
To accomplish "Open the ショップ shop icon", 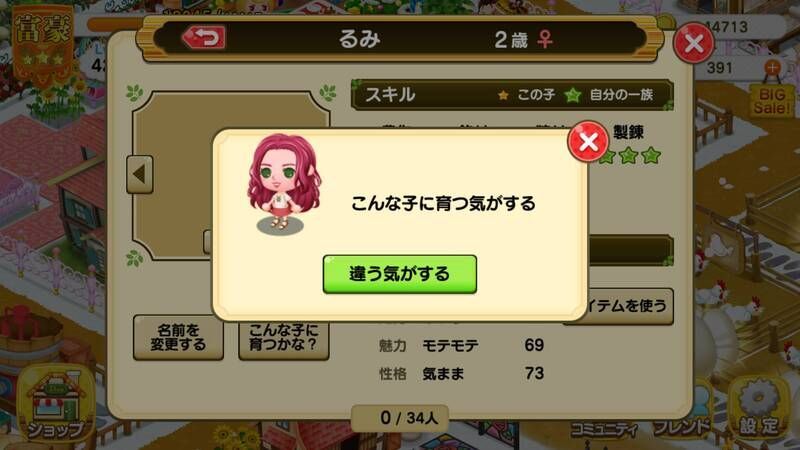I will 56,404.
